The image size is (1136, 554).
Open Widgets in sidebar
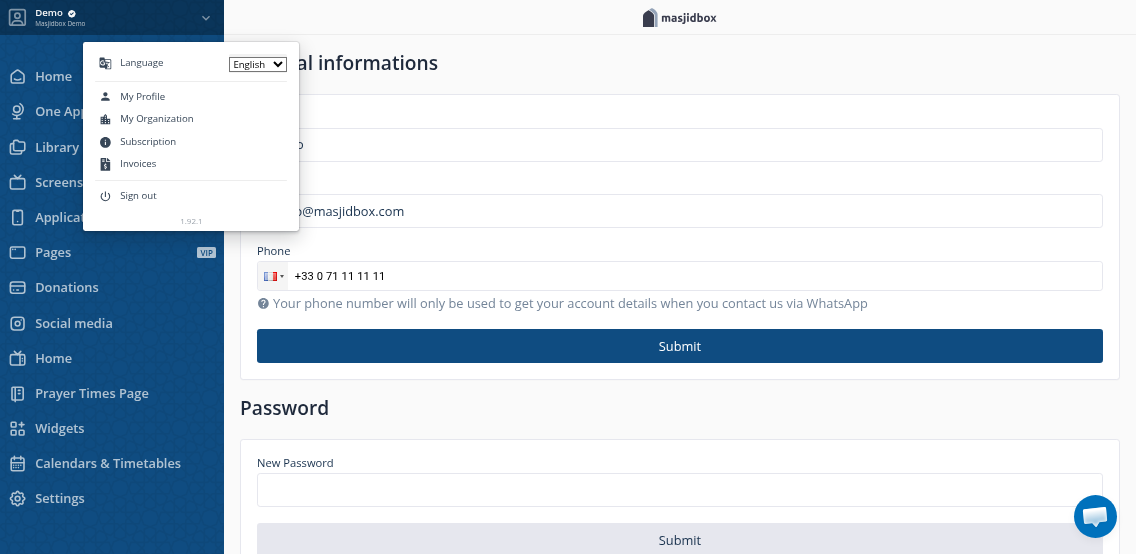pyautogui.click(x=59, y=429)
